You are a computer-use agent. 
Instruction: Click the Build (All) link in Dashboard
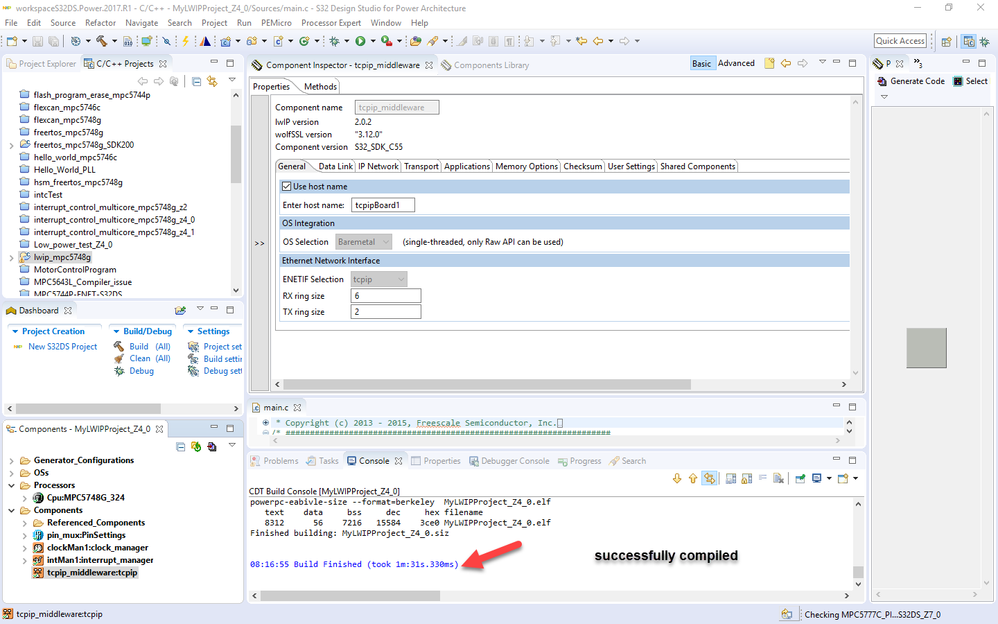tap(150, 347)
